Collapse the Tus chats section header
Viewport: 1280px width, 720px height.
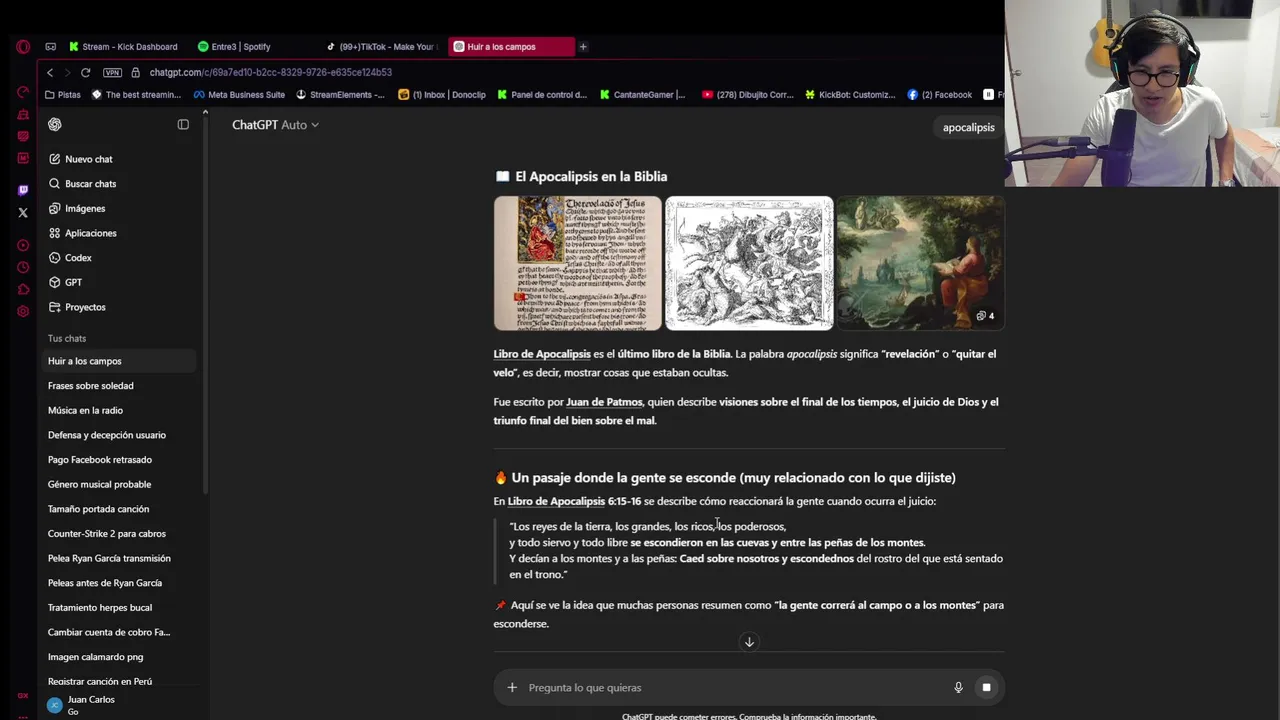tap(67, 338)
